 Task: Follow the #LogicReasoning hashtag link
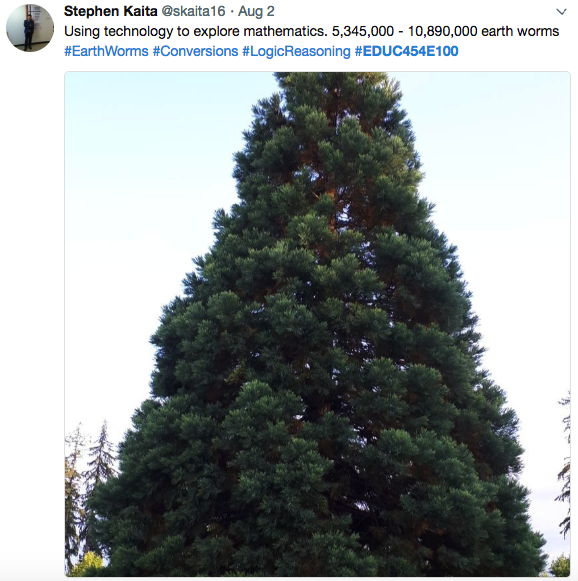tap(296, 51)
